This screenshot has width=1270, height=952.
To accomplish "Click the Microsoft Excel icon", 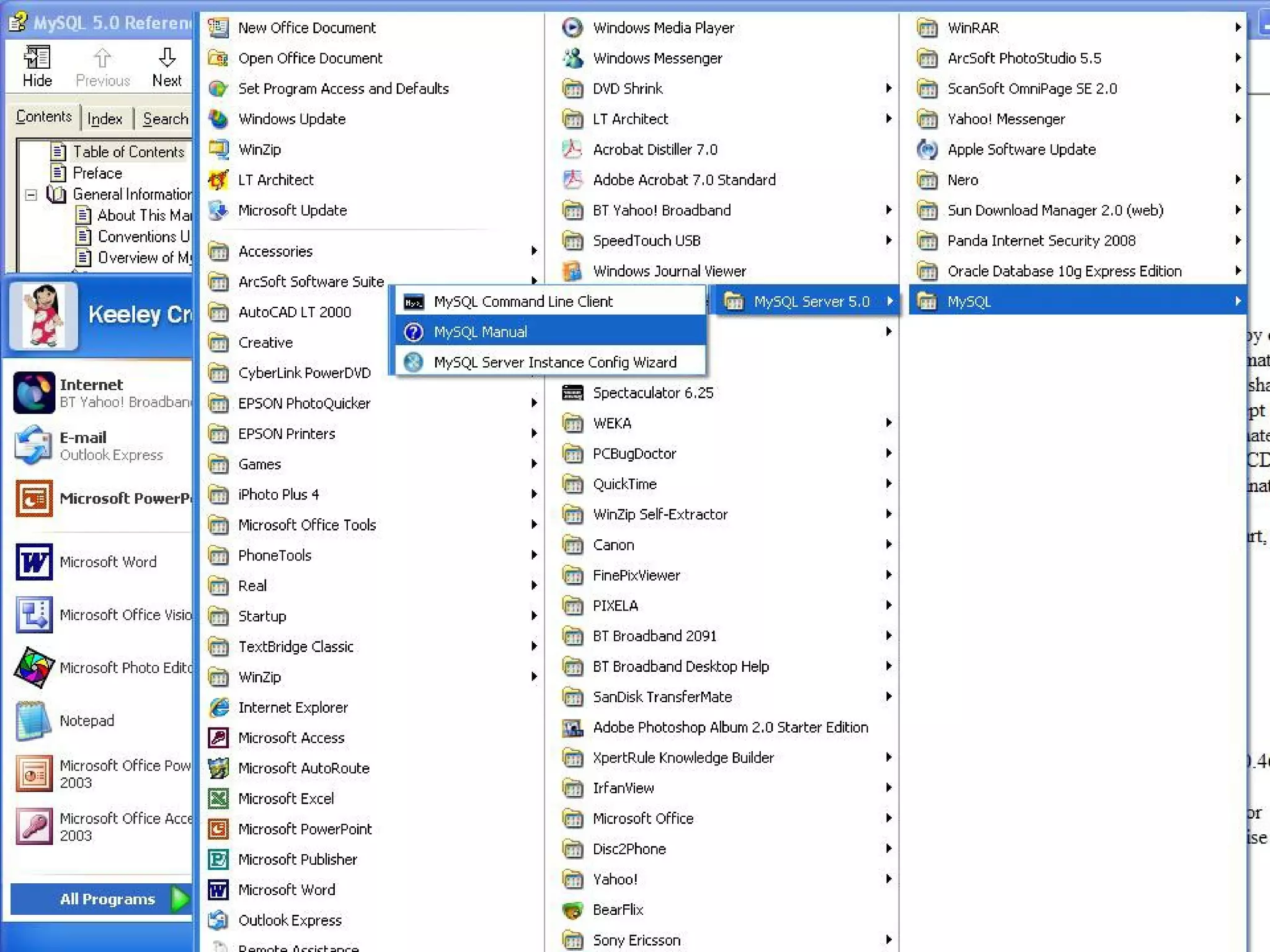I will tap(218, 799).
